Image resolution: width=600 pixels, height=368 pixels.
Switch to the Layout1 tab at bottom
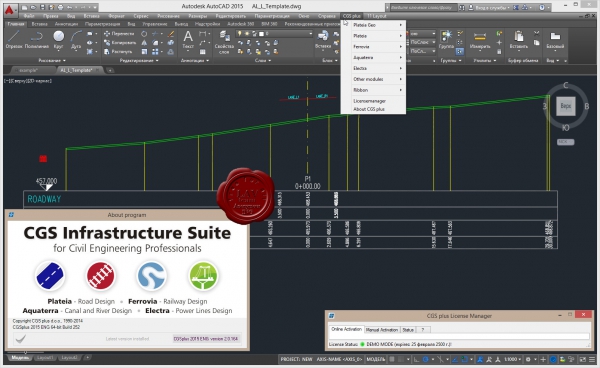coord(45,358)
